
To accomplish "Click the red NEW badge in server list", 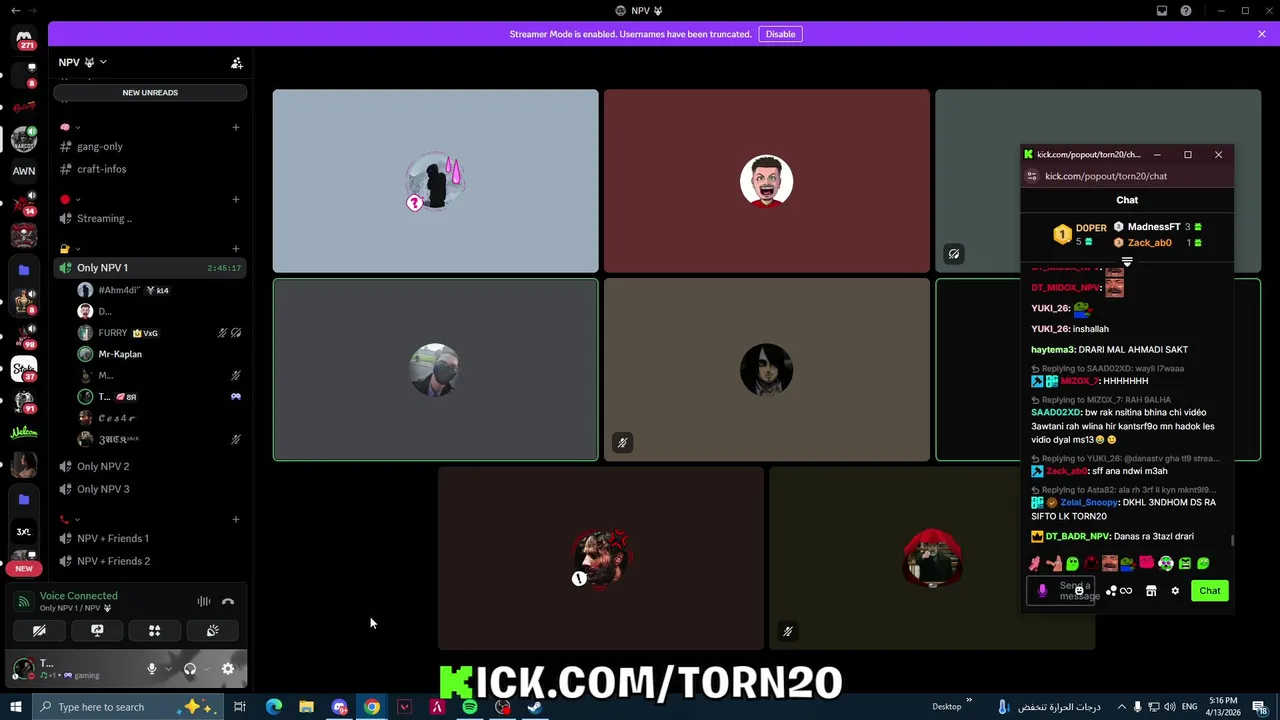I will pos(24,568).
